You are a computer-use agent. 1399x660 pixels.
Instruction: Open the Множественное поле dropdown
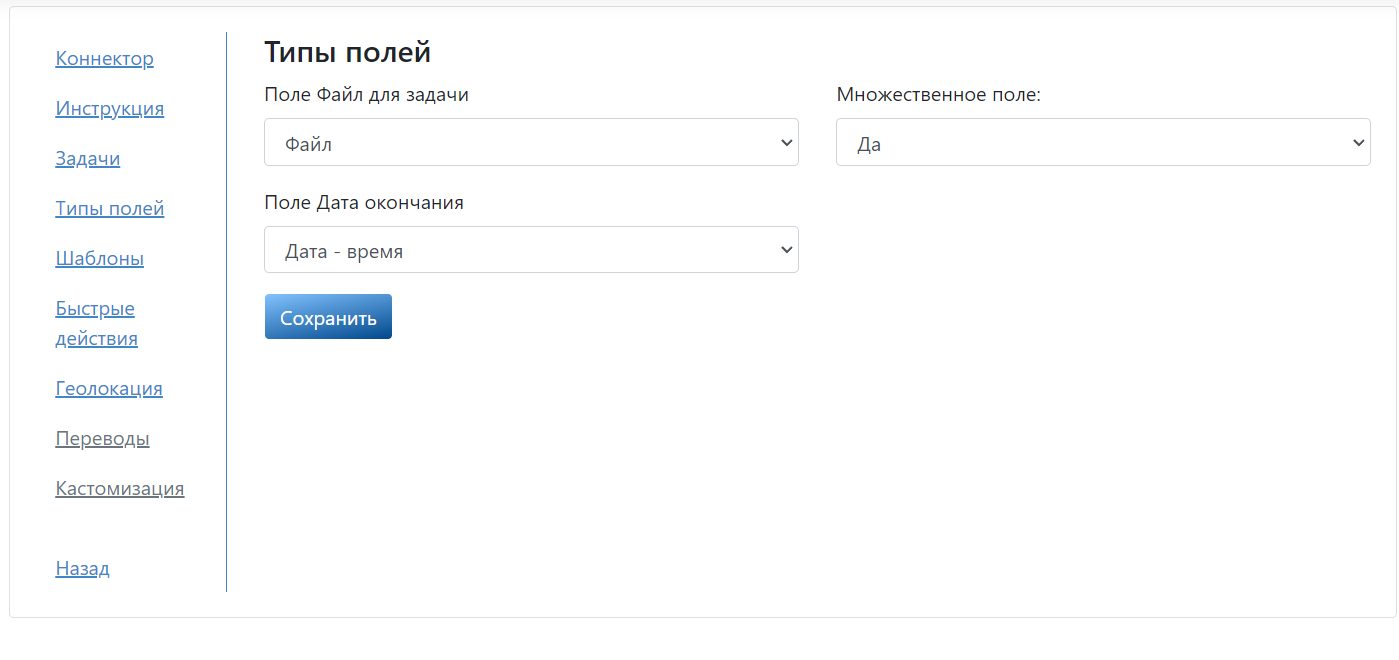pyautogui.click(x=1103, y=142)
